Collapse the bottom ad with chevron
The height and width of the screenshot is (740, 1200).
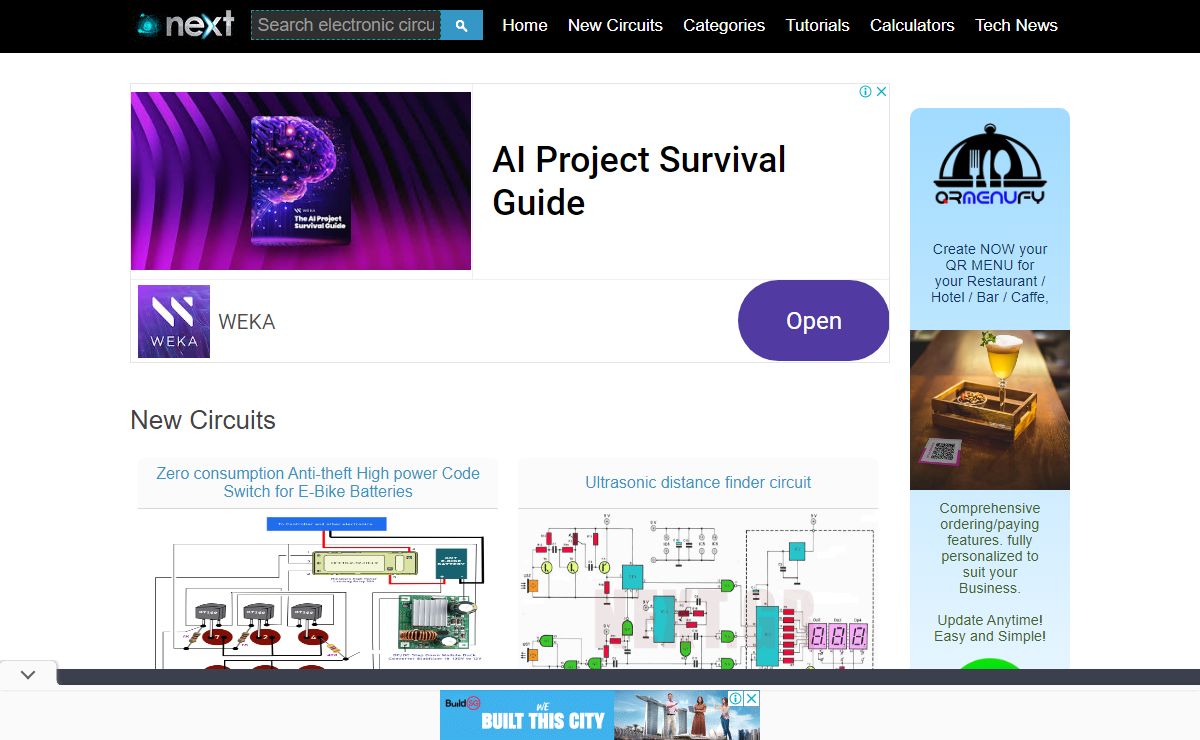tap(28, 675)
